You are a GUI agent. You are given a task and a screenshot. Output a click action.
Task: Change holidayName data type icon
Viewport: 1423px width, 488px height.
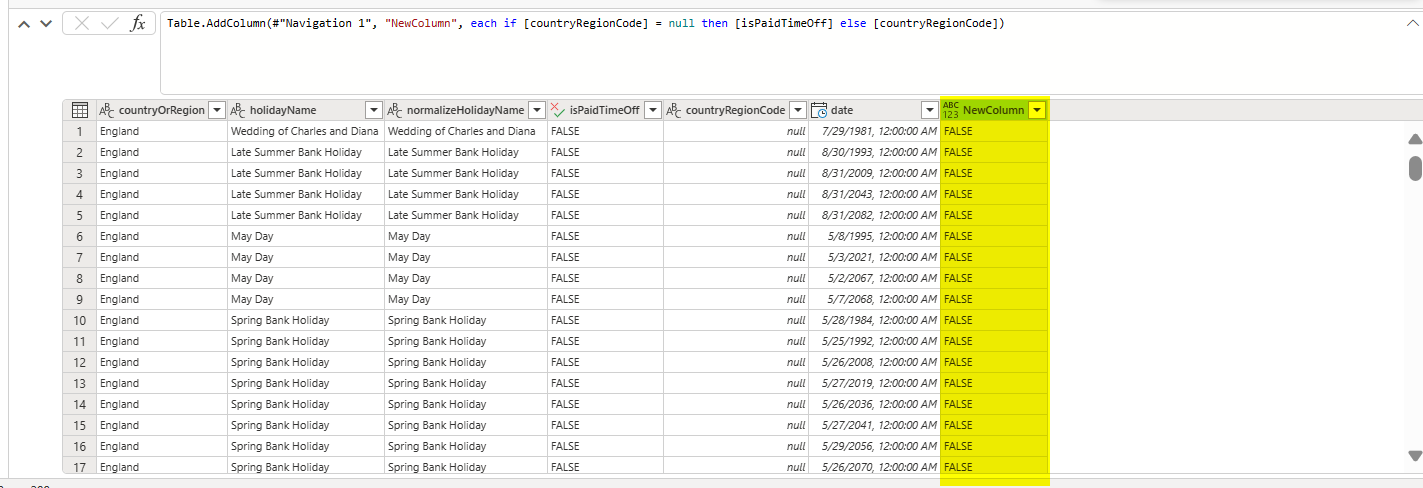pos(238,110)
